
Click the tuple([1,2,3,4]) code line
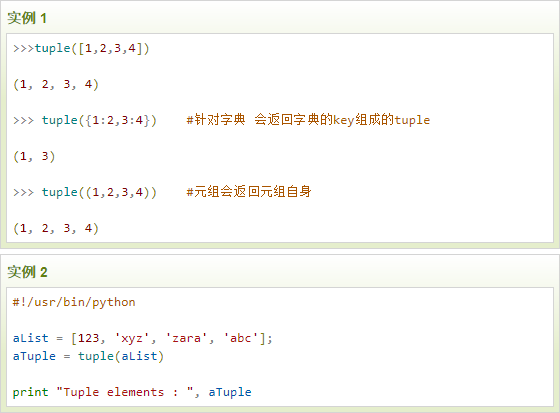[x=81, y=48]
